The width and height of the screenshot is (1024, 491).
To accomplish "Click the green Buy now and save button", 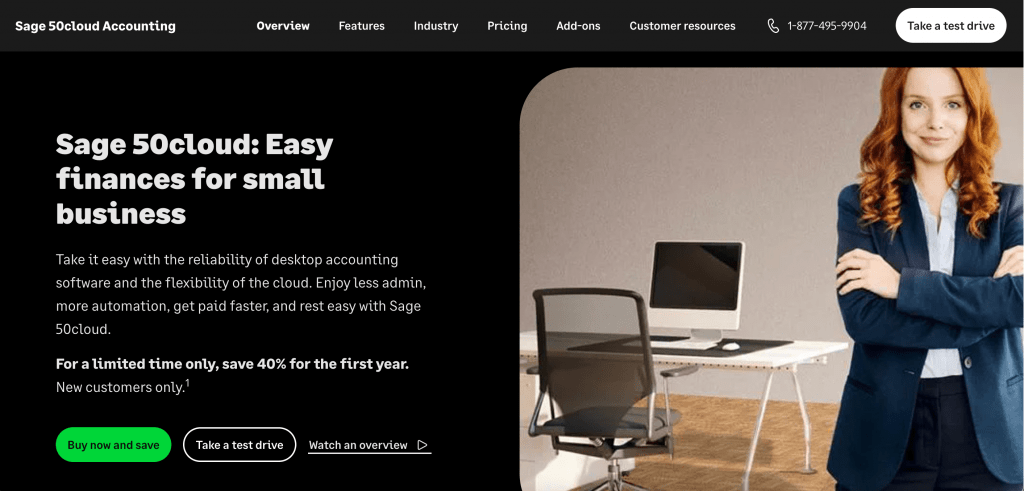I will (114, 445).
